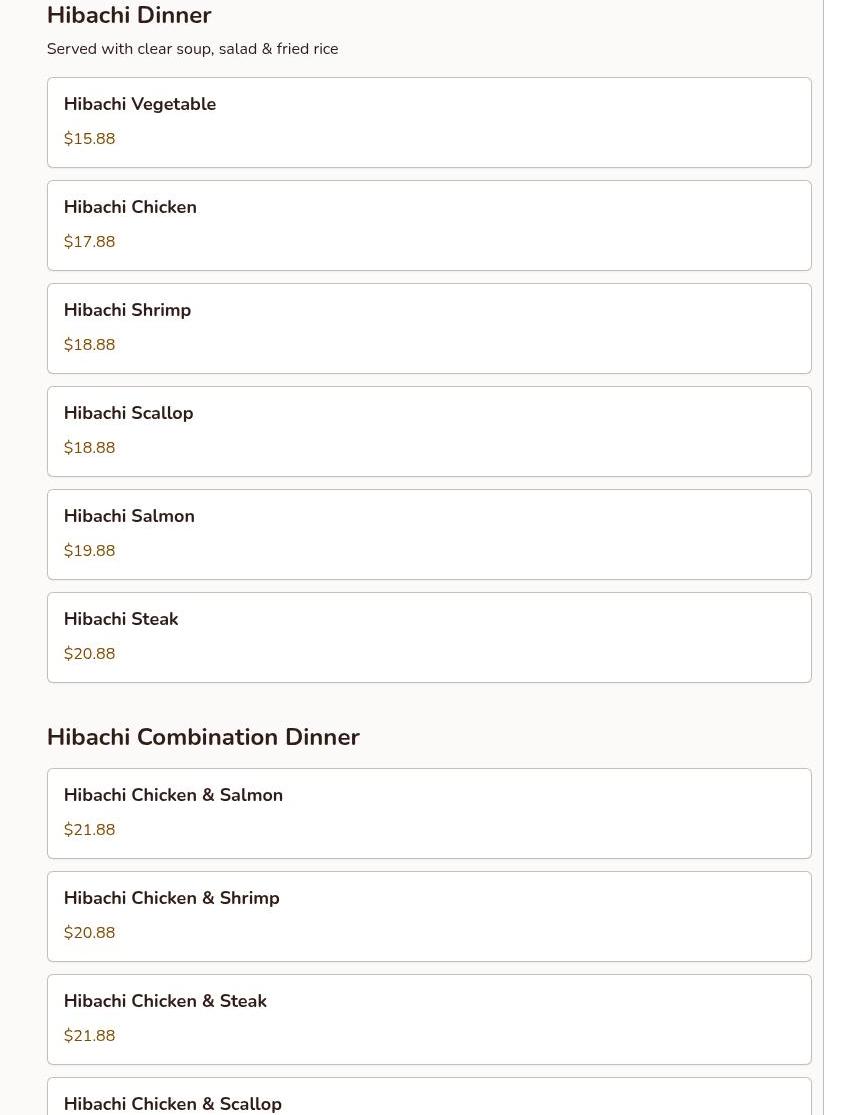Open the Hibachi Vegetable menu item
Screen dimensions: 844x1115
[x=429, y=122]
